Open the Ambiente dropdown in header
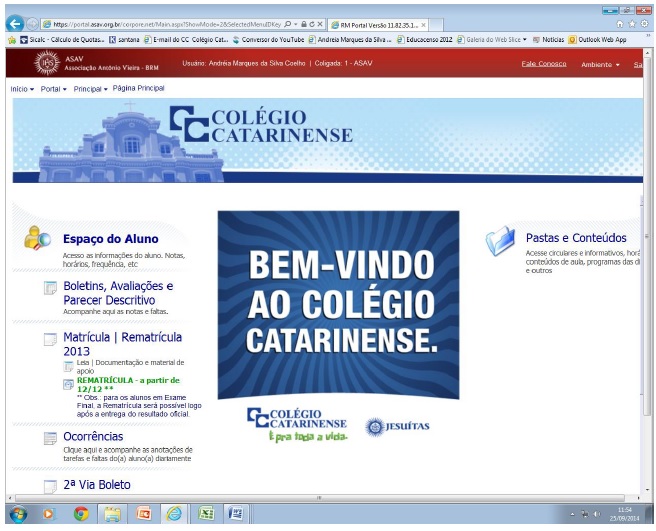 coord(600,64)
